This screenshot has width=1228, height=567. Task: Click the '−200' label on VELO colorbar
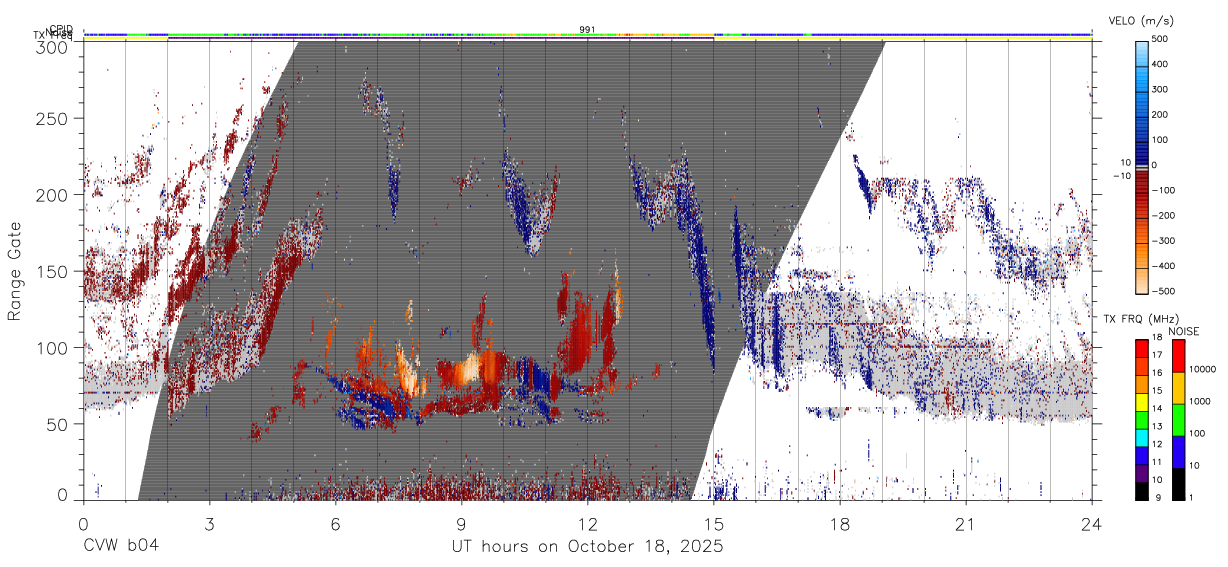(x=1166, y=215)
